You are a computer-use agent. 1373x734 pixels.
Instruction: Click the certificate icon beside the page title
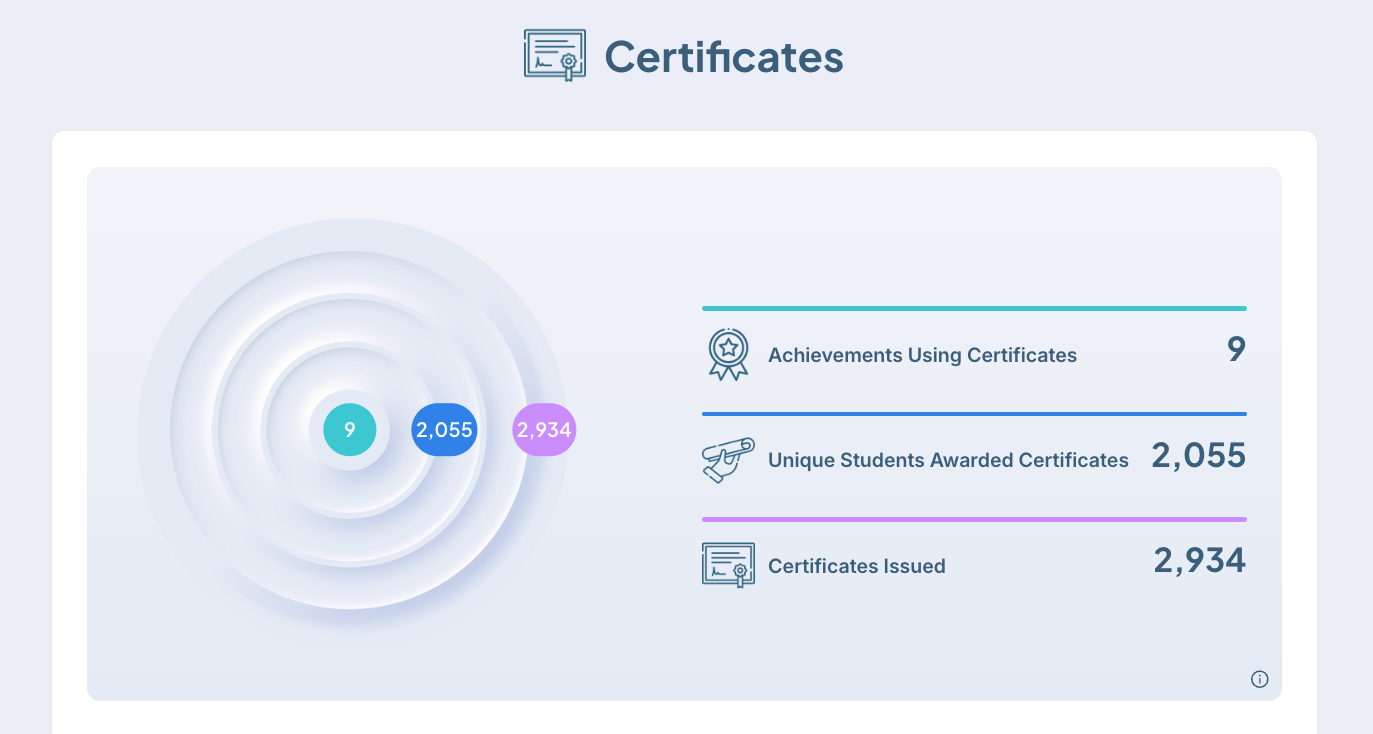pyautogui.click(x=554, y=55)
